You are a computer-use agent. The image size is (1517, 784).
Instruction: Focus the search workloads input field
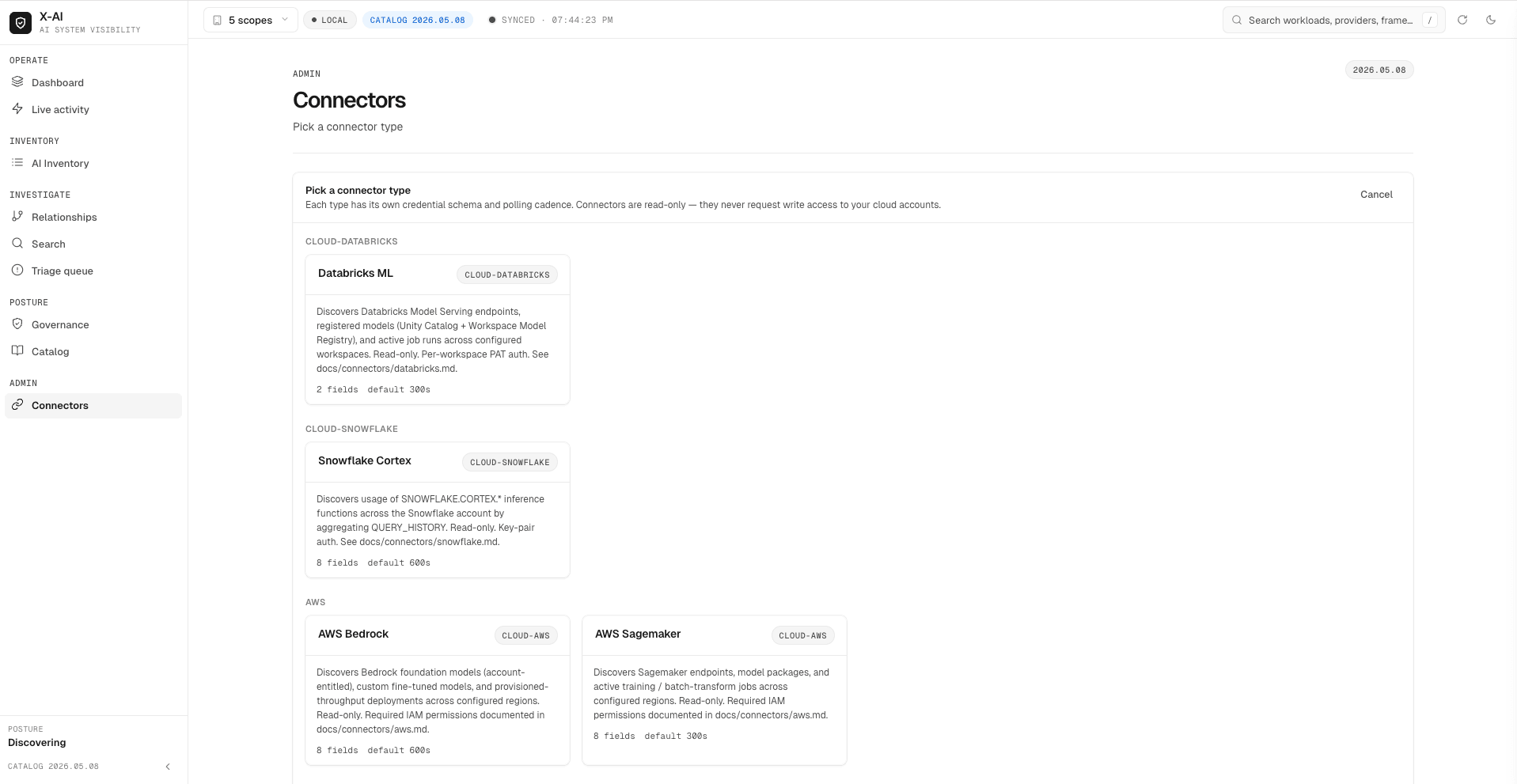pos(1334,20)
